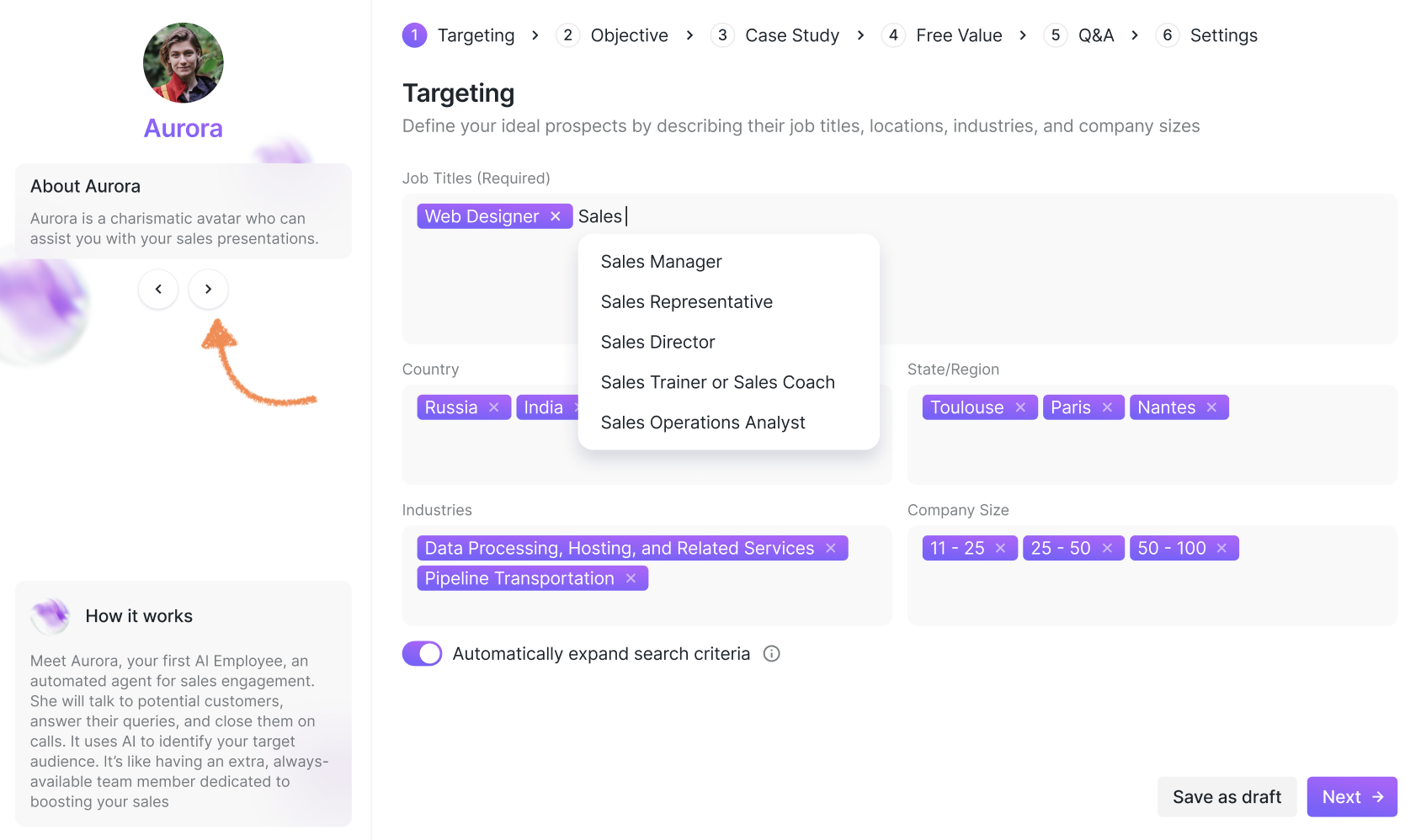Image resolution: width=1421 pixels, height=840 pixels.
Task: Toggle automatically expand search criteria switch
Action: click(422, 654)
